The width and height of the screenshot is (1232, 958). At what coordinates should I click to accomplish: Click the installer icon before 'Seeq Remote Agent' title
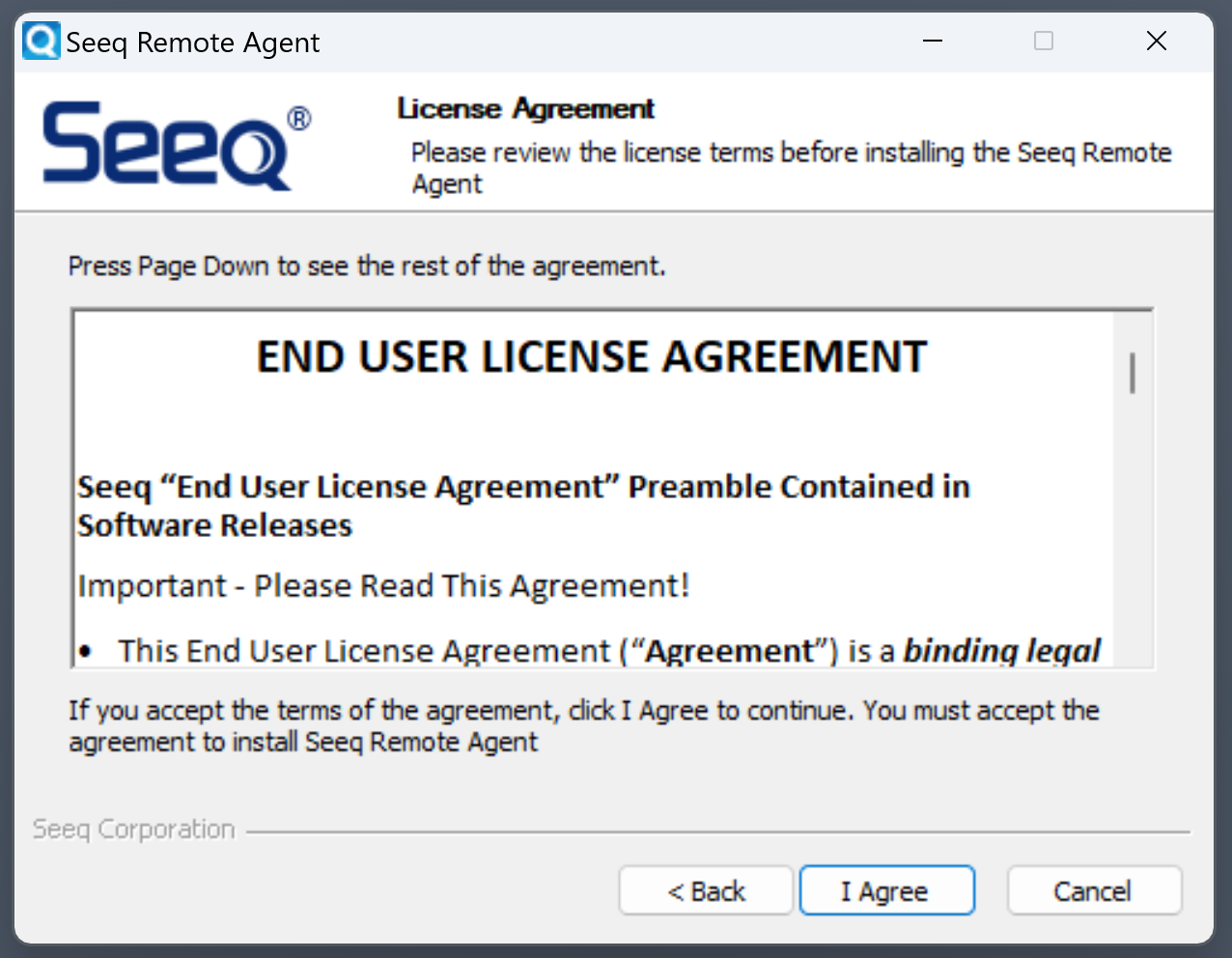[x=39, y=41]
